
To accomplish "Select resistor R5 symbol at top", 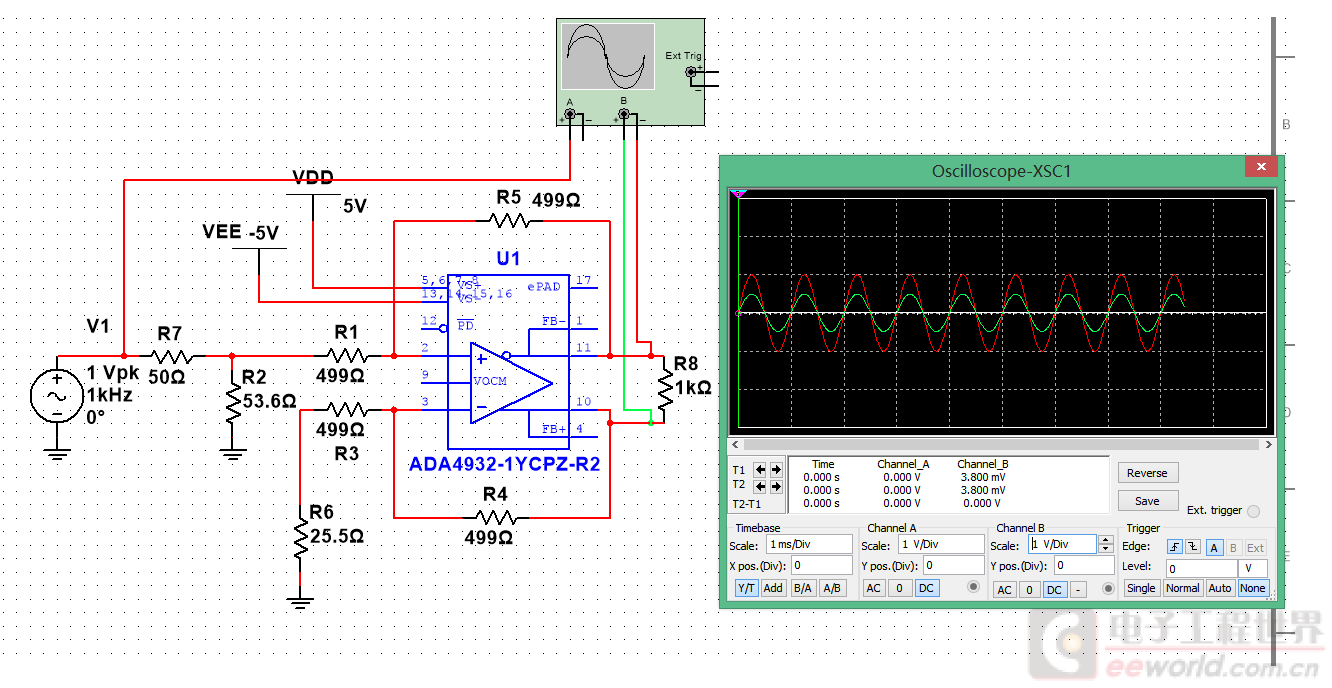I will 510,220.
